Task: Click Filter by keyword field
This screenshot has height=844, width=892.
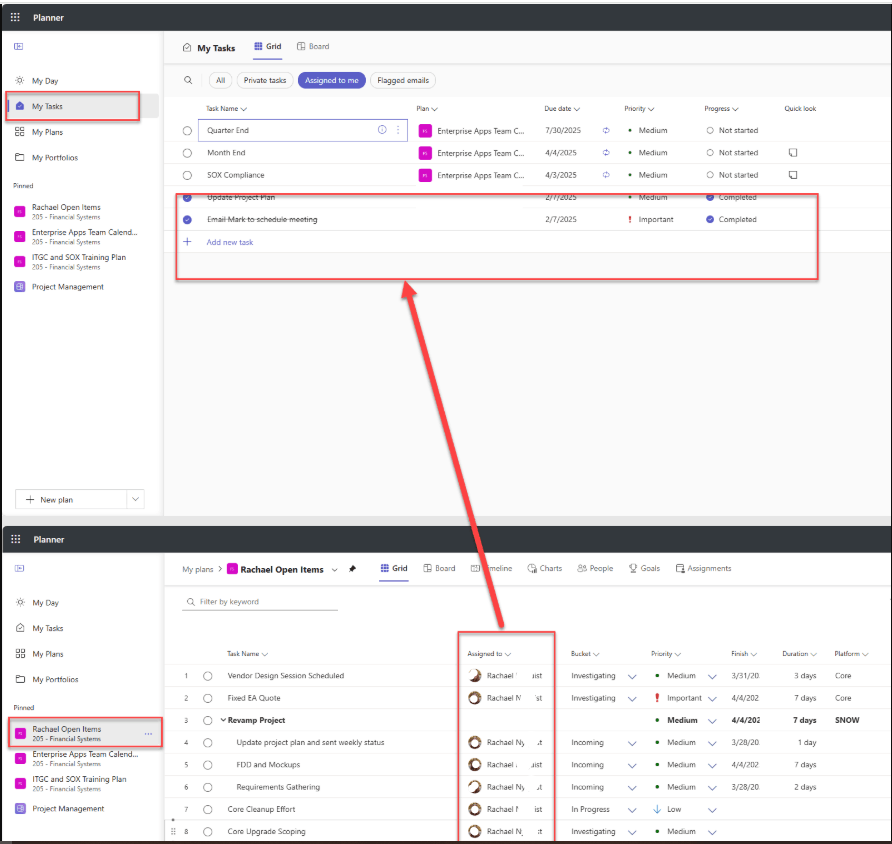Action: click(260, 602)
